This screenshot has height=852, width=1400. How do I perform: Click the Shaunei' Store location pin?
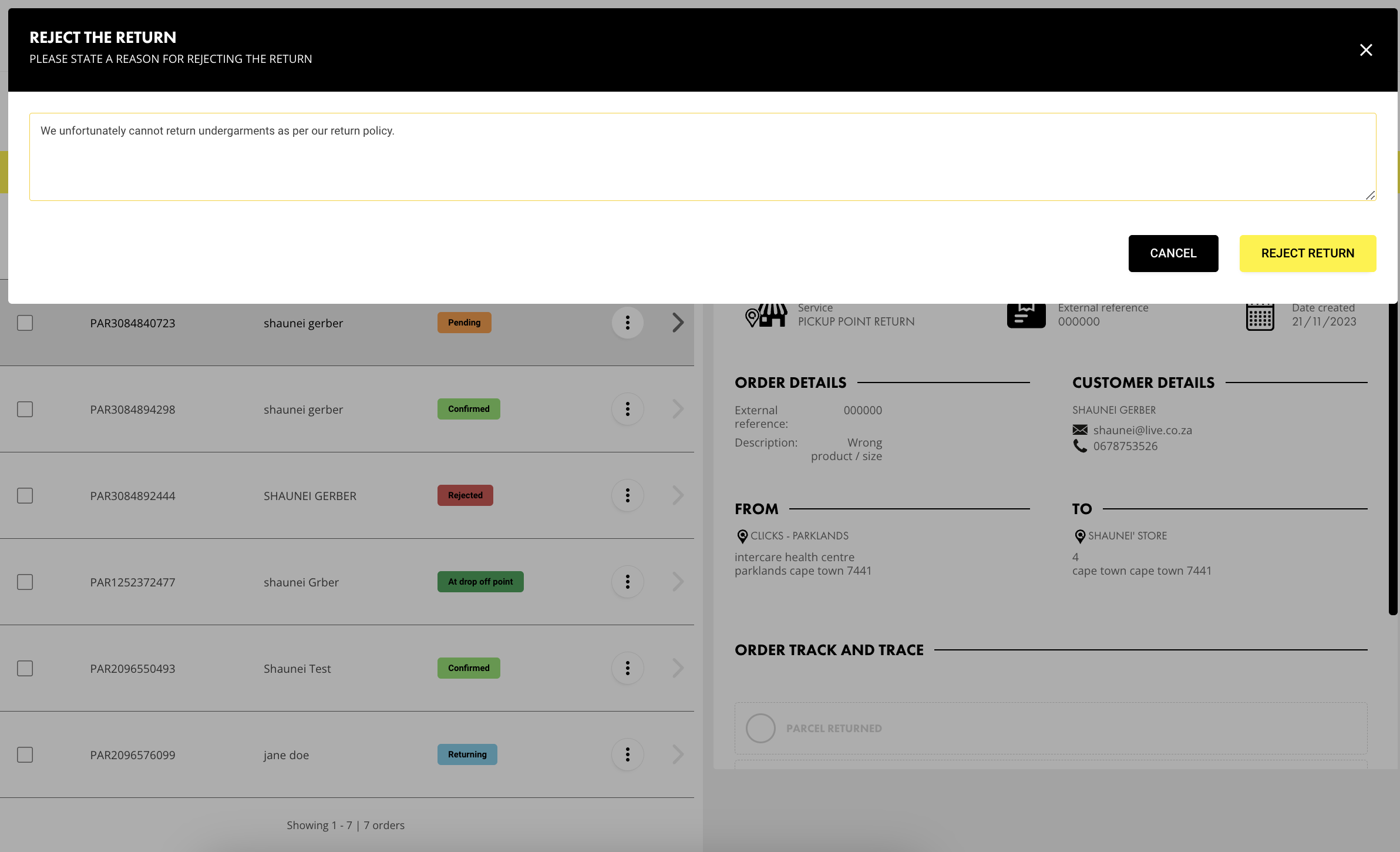point(1080,536)
